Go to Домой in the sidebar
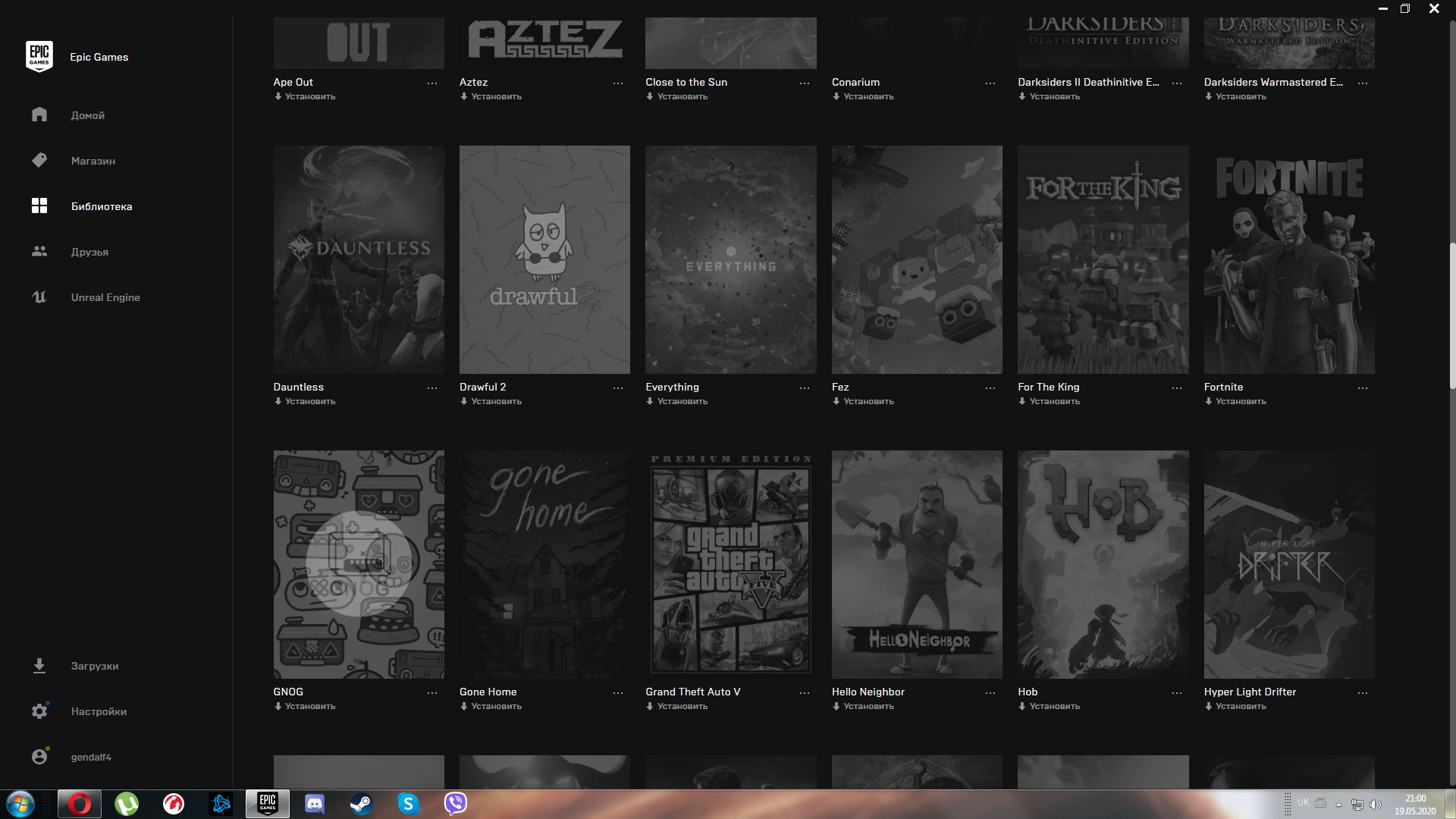Screen dimensions: 1456x819 (x=88, y=115)
